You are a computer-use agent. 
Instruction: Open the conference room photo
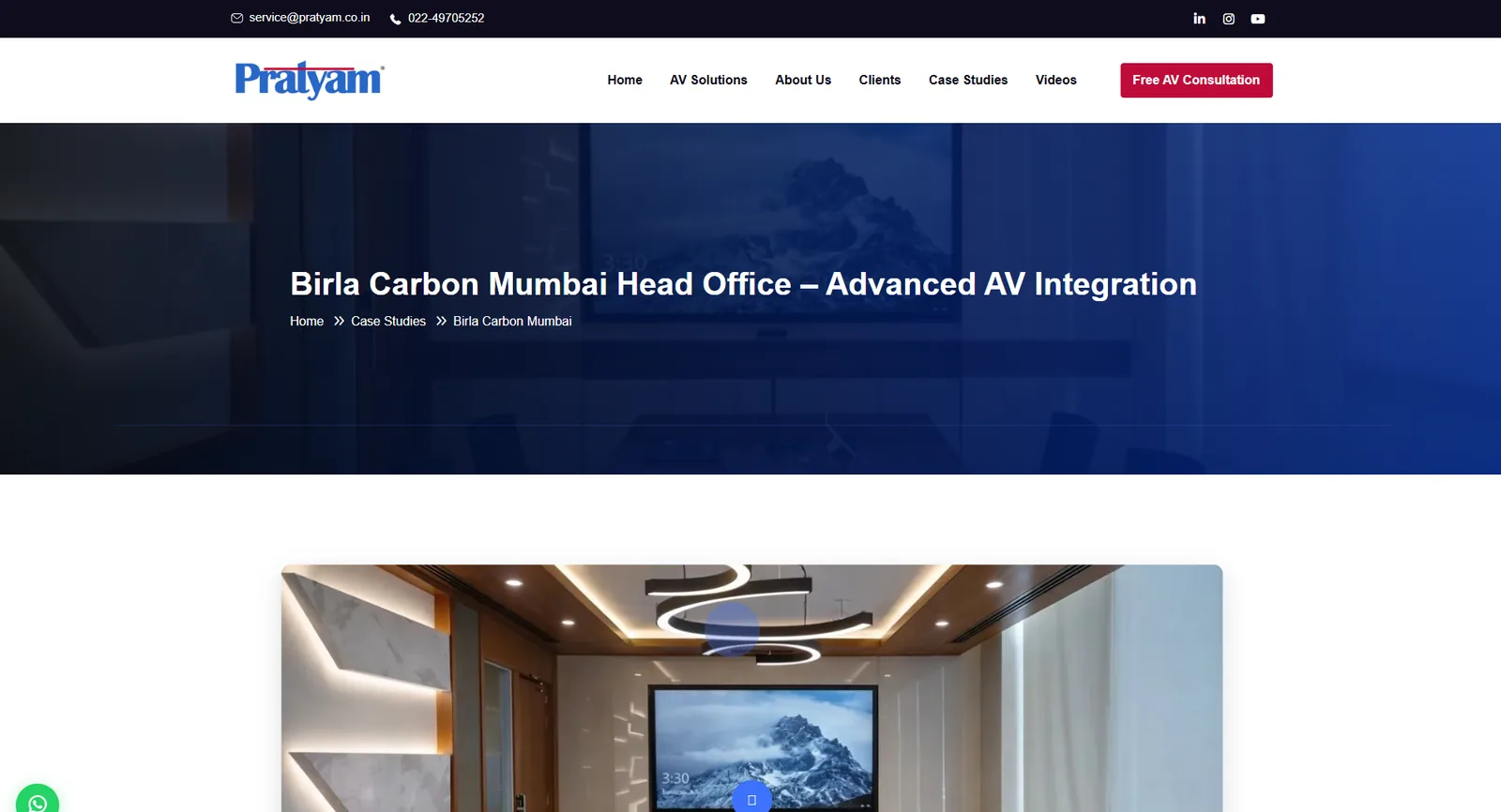coord(751,688)
